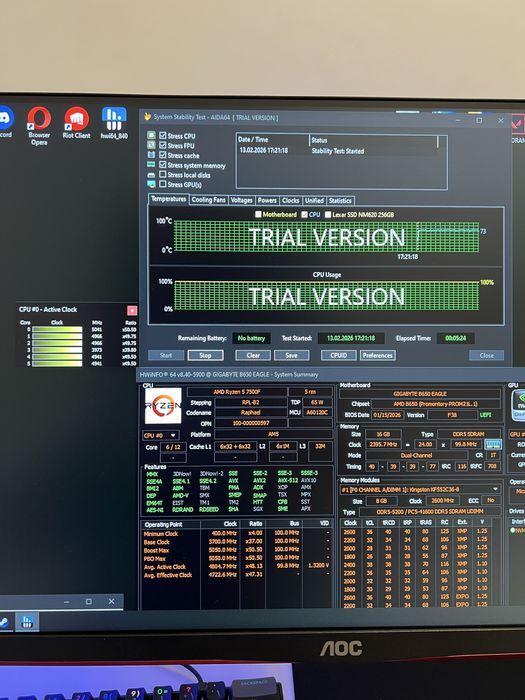Click the AIDA64 flame icon in title bar
The height and width of the screenshot is (700, 525).
[148, 117]
